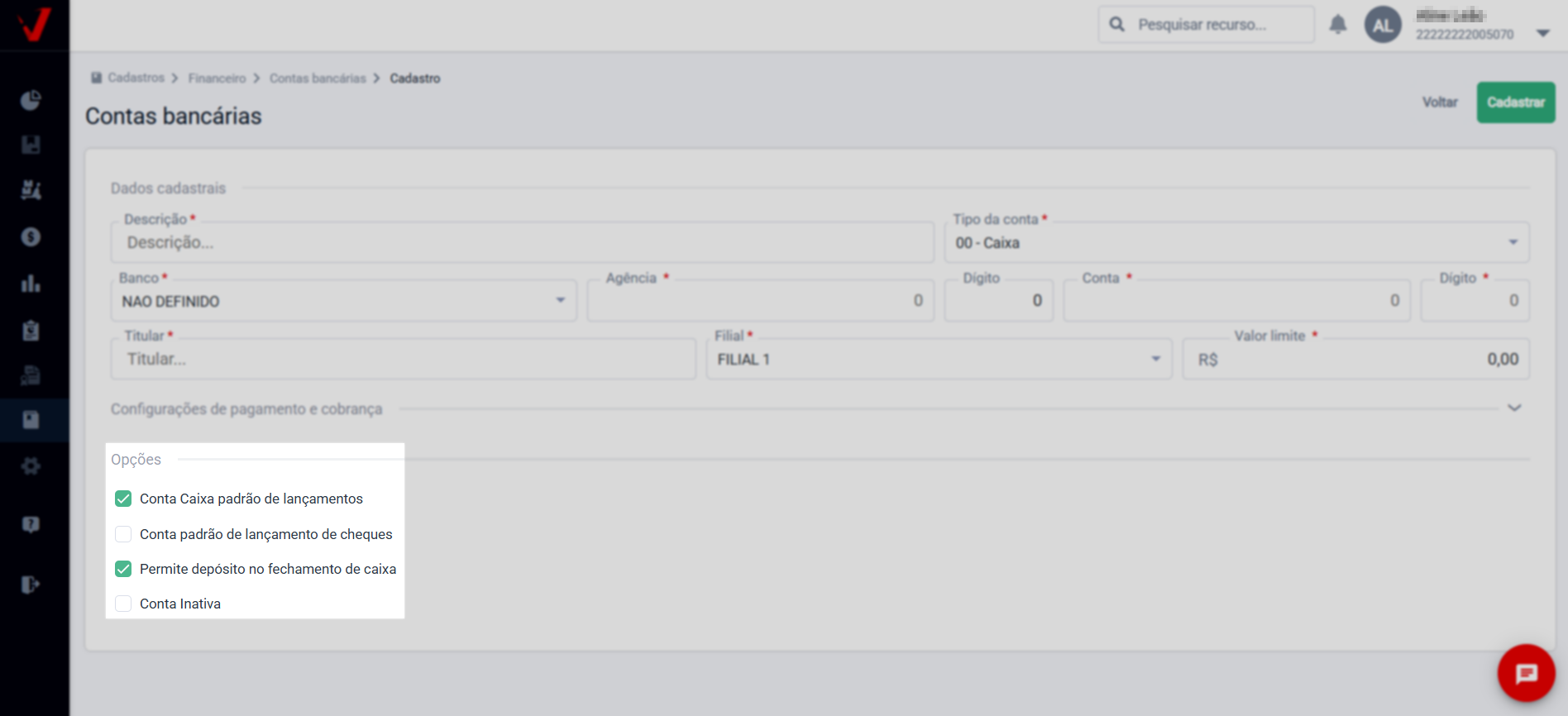The width and height of the screenshot is (1568, 716).
Task: Toggle Conta Caixa padrão de lançamentos checkbox
Action: click(x=123, y=499)
